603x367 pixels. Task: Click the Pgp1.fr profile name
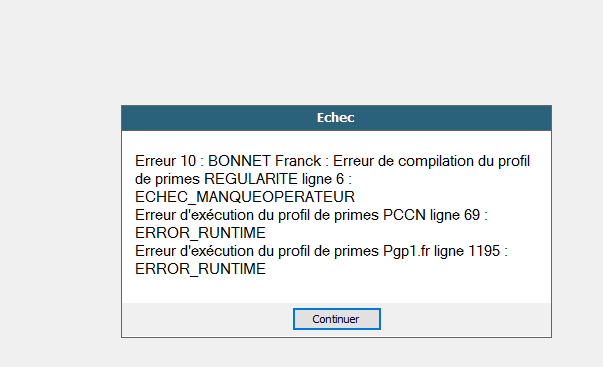[406, 251]
